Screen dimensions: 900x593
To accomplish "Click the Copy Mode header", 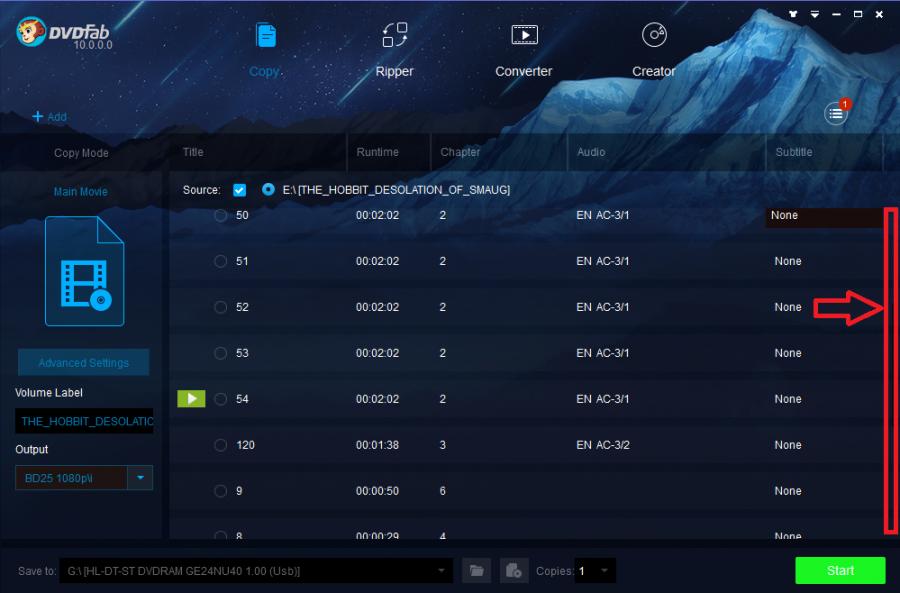I will 81,153.
